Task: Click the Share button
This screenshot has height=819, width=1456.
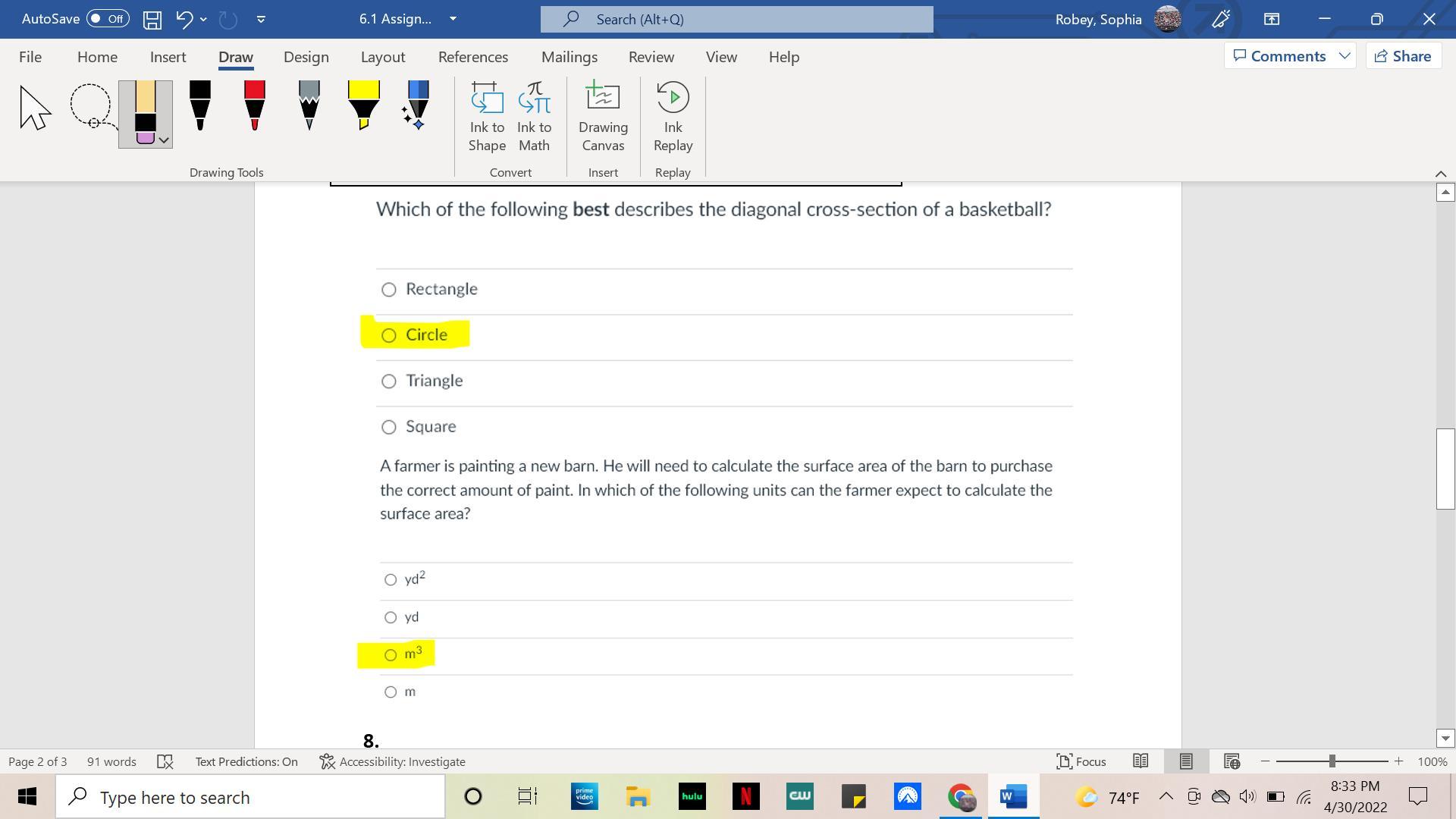Action: (x=1403, y=56)
